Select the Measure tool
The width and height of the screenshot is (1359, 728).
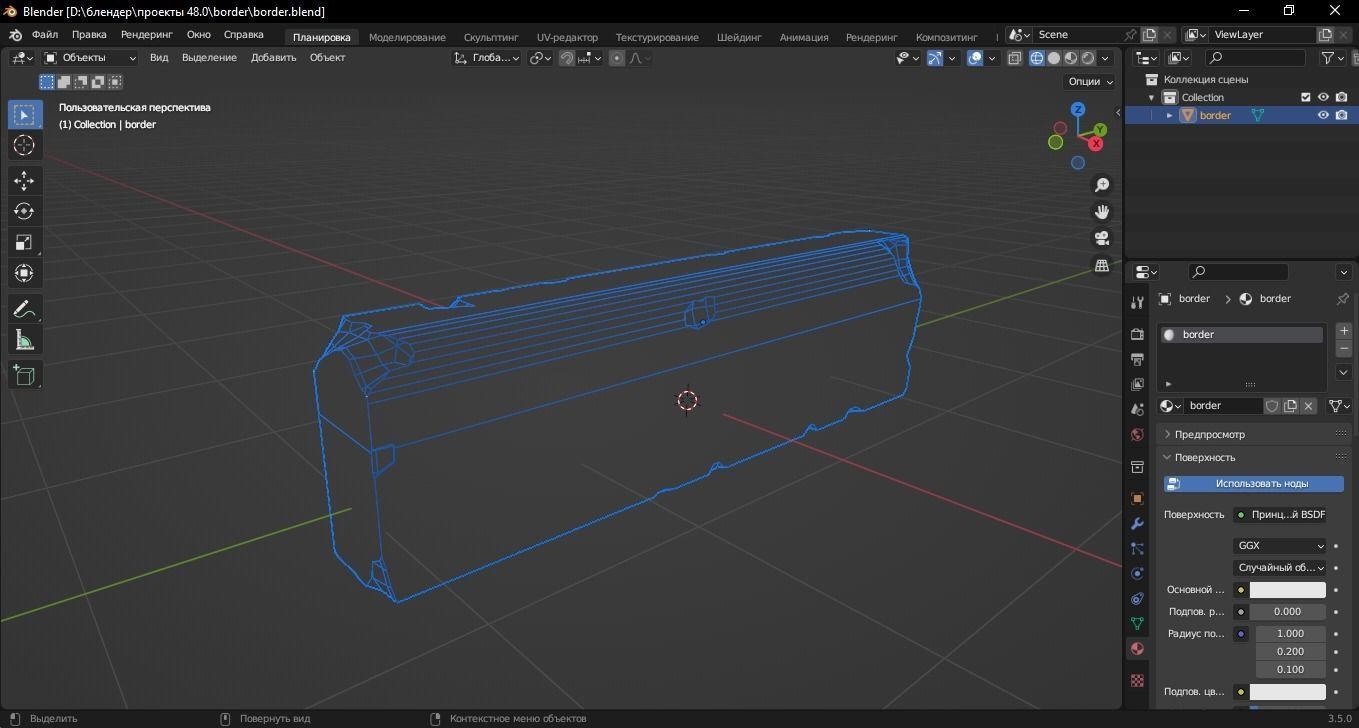point(24,340)
